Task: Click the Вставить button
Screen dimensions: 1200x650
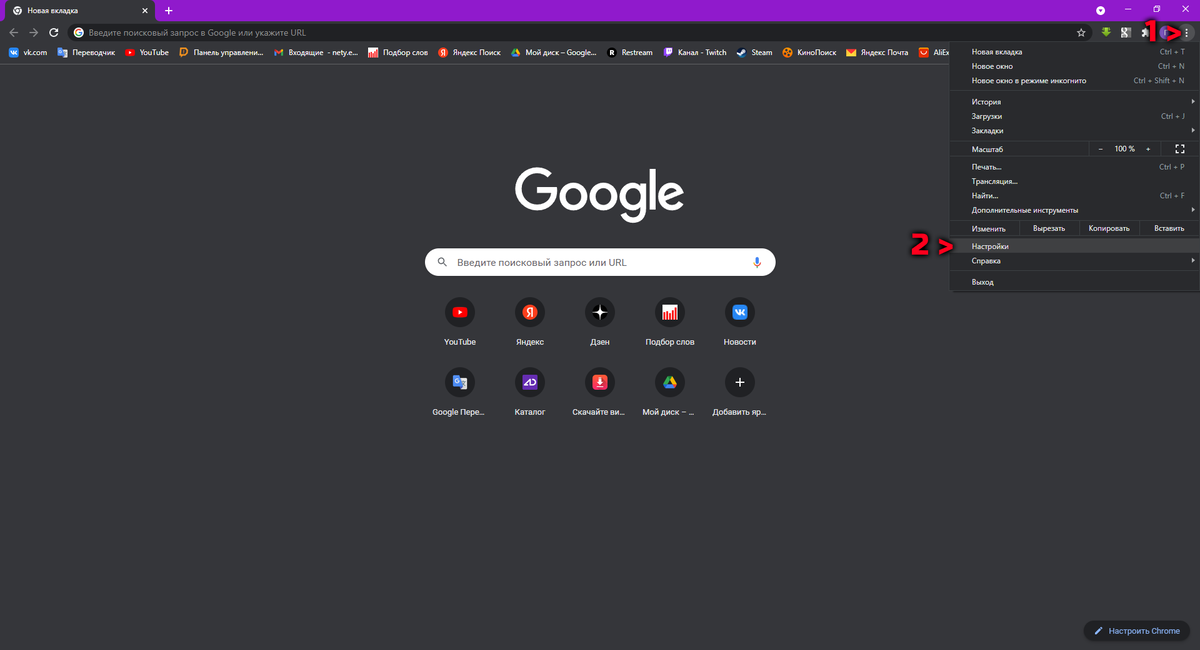Action: point(1169,228)
